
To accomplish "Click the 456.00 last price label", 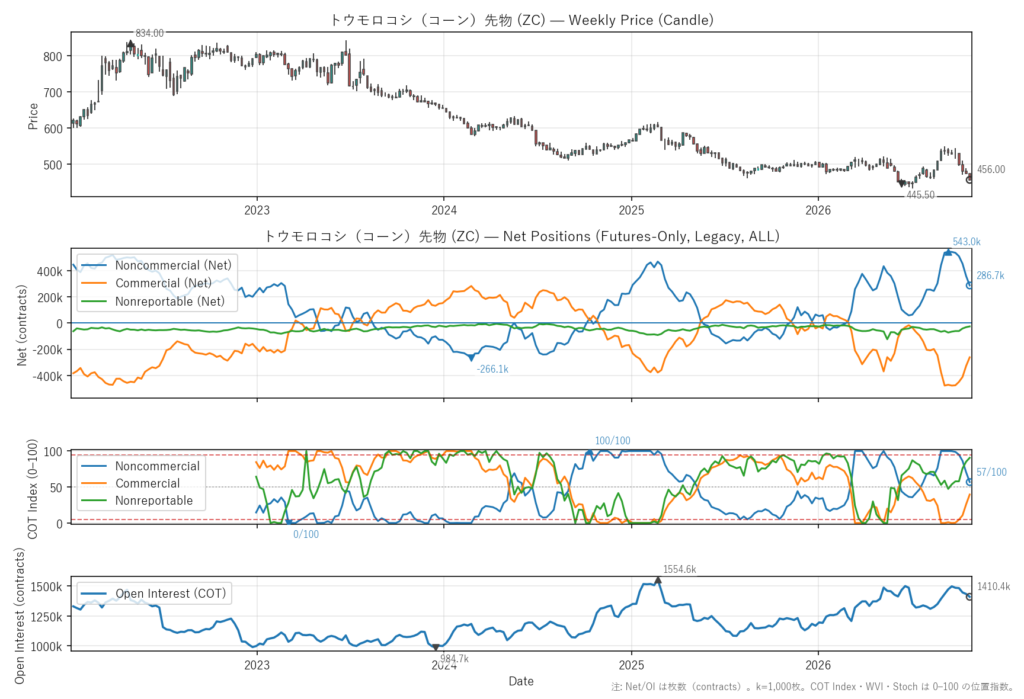I will 991,170.
